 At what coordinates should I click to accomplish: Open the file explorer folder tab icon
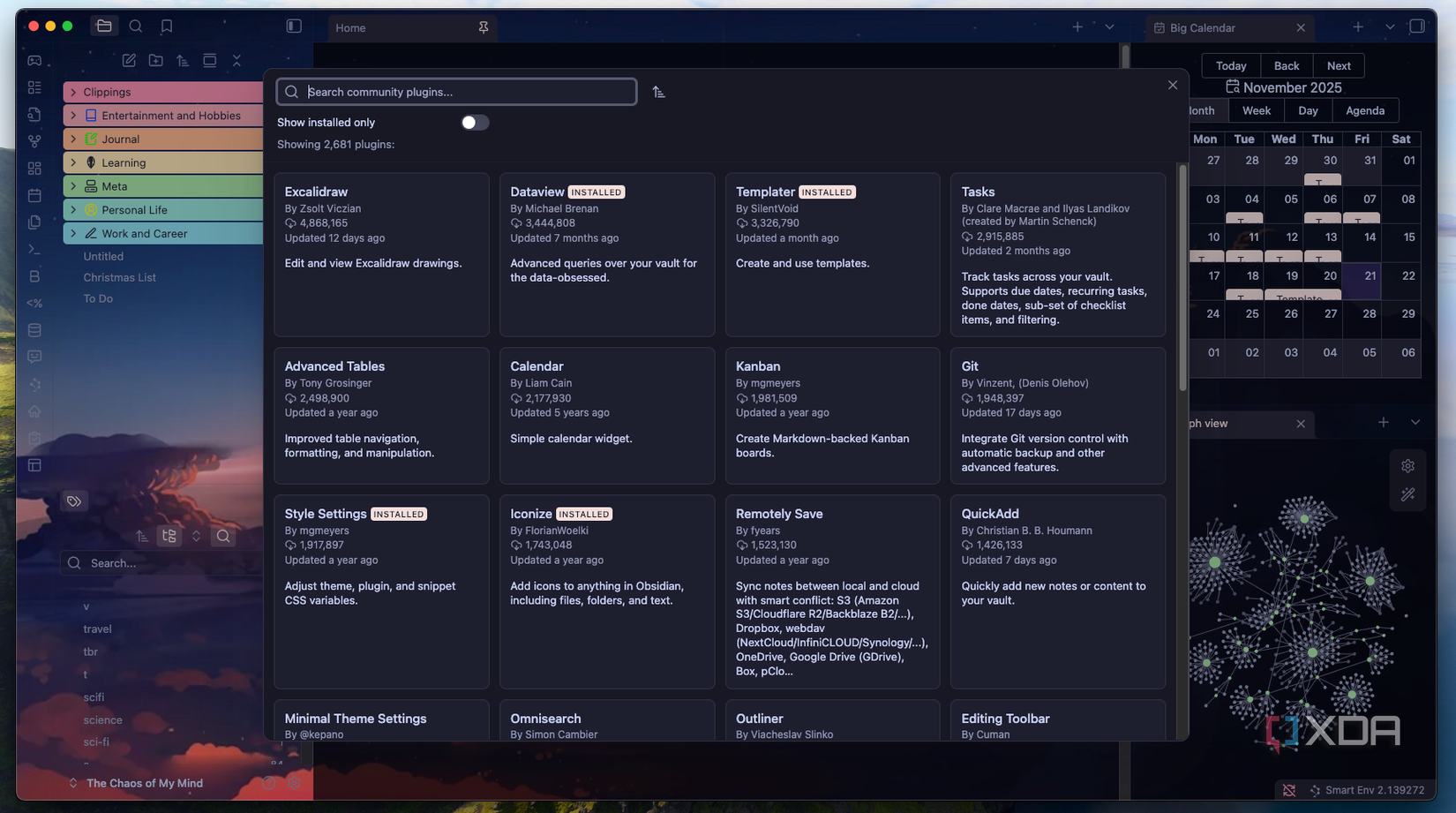click(104, 26)
